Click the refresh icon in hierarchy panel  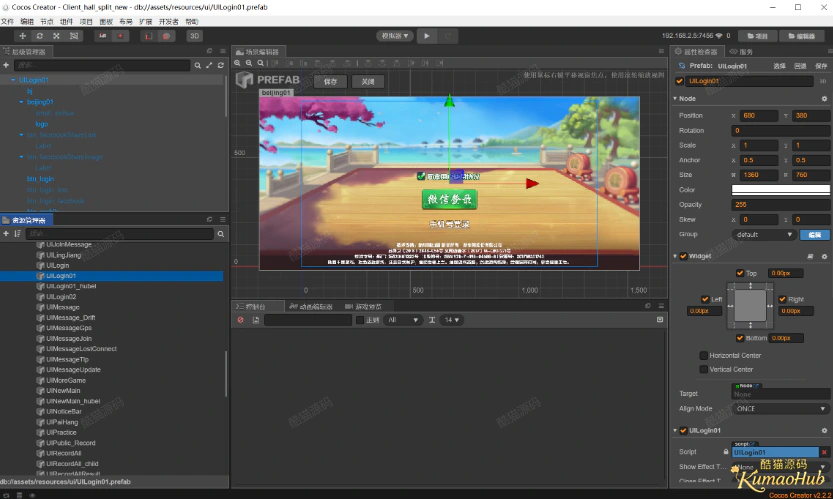(x=220, y=65)
